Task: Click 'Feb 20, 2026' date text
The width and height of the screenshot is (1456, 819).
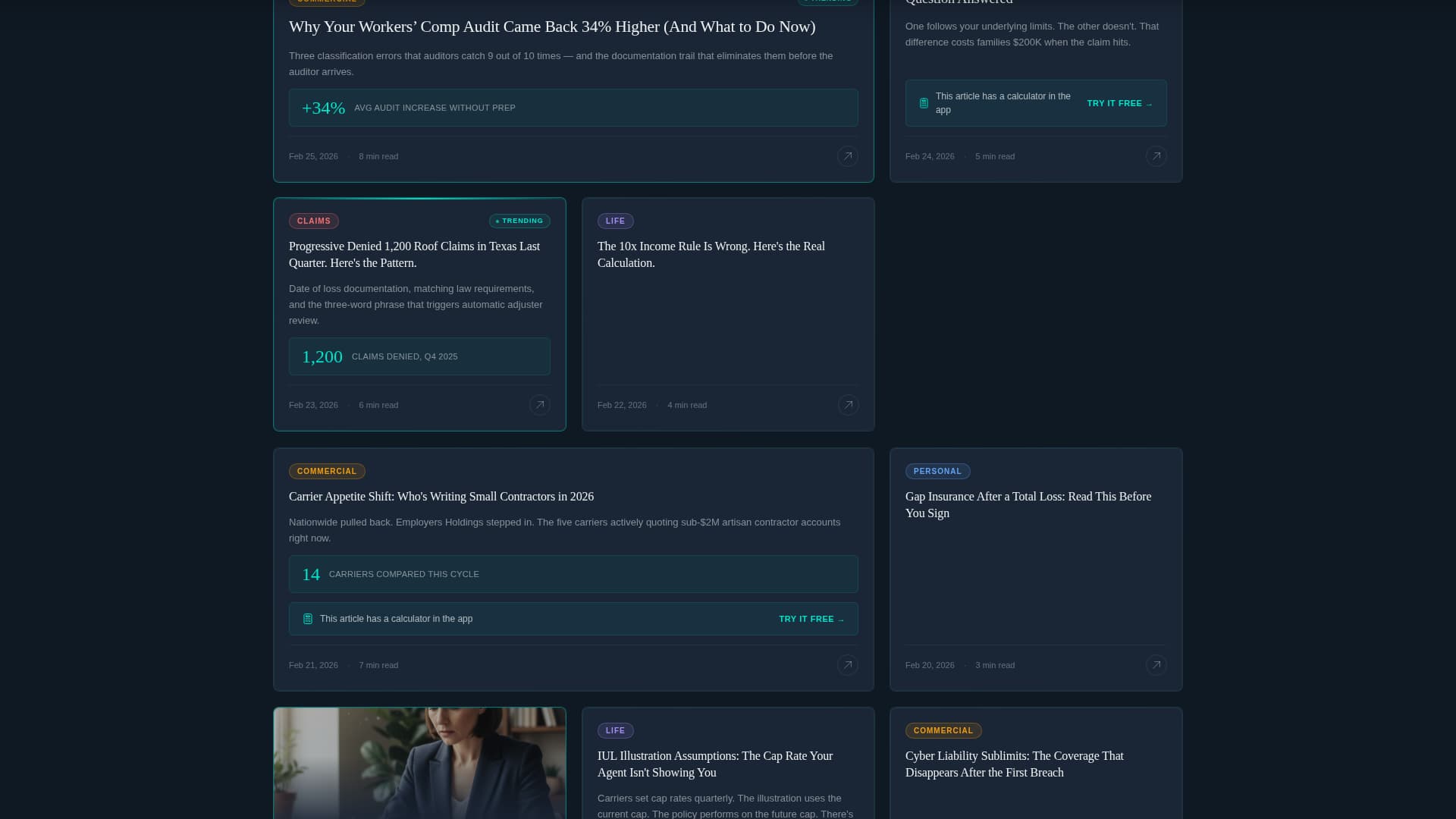Action: [930, 665]
